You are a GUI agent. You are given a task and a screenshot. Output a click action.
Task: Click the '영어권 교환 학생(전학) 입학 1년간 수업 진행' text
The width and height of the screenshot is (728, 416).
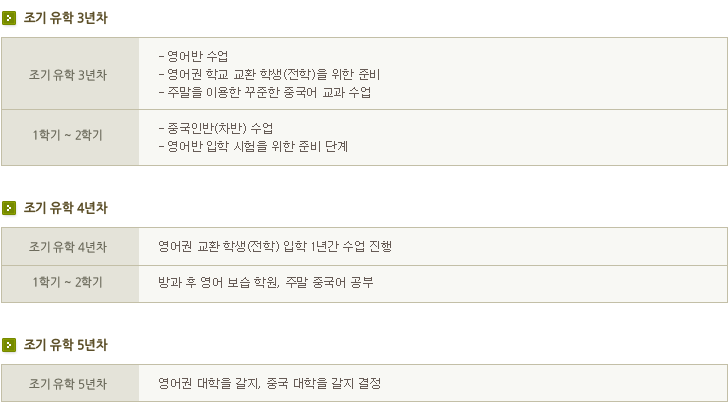click(282, 246)
